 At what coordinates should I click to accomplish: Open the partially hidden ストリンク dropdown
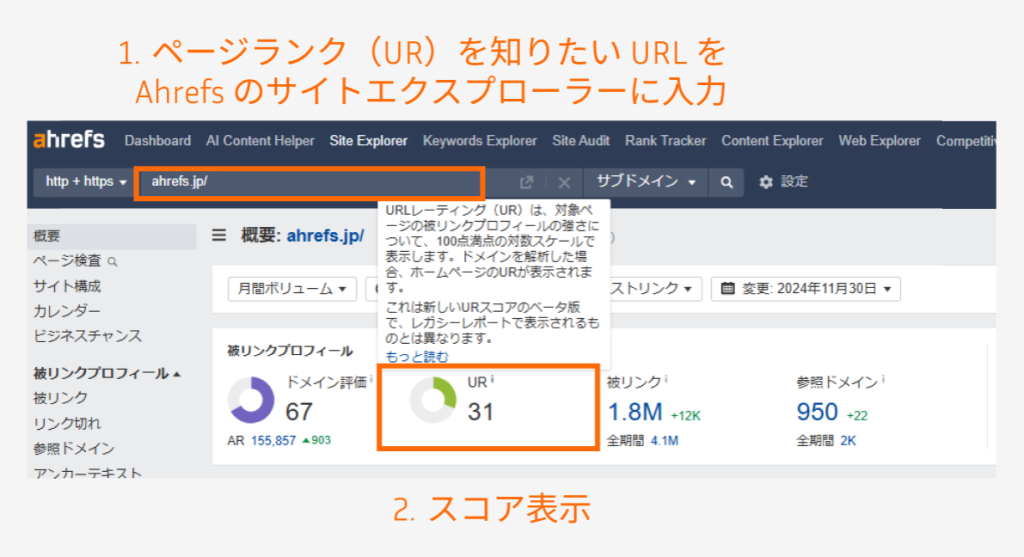pyautogui.click(x=655, y=289)
